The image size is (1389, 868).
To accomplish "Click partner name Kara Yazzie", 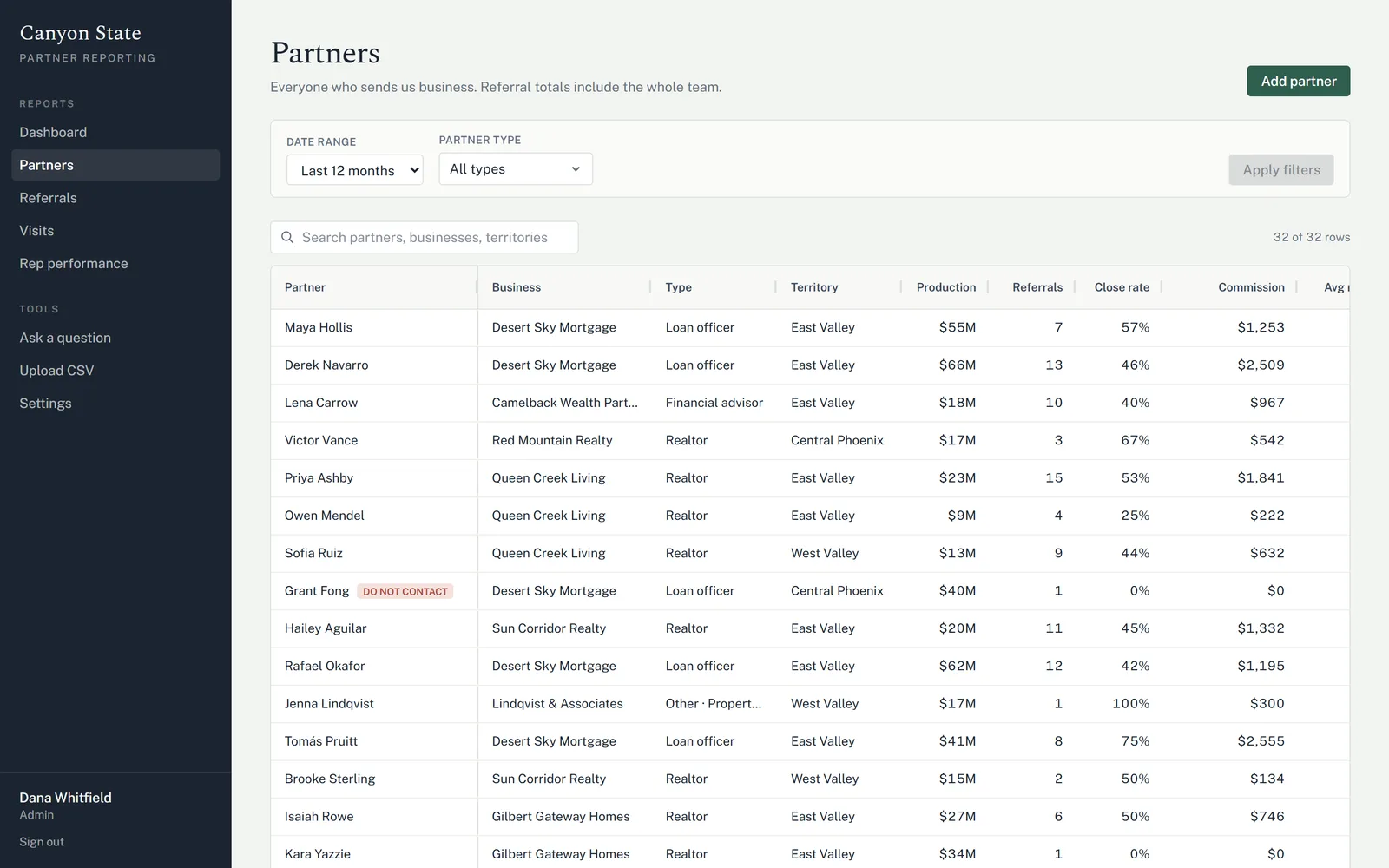I will (x=318, y=854).
